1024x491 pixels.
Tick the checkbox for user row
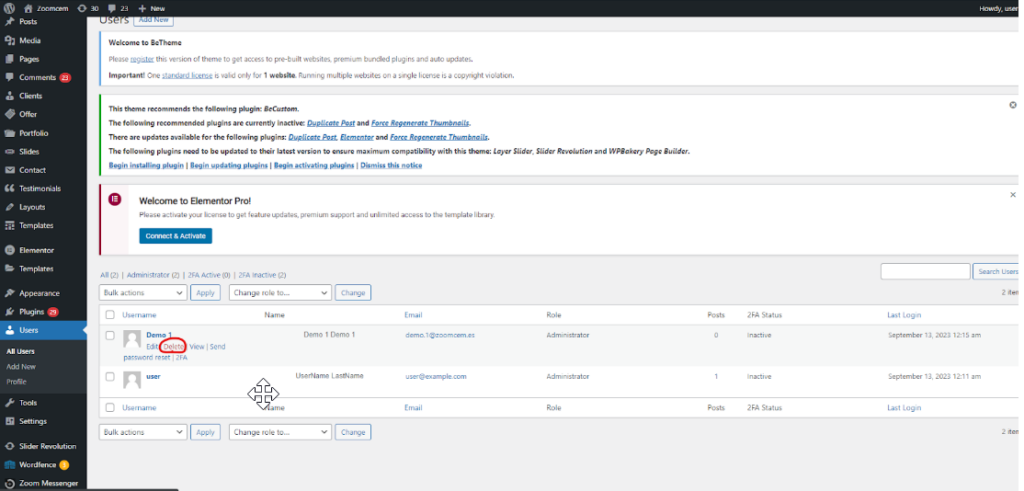pyautogui.click(x=109, y=377)
